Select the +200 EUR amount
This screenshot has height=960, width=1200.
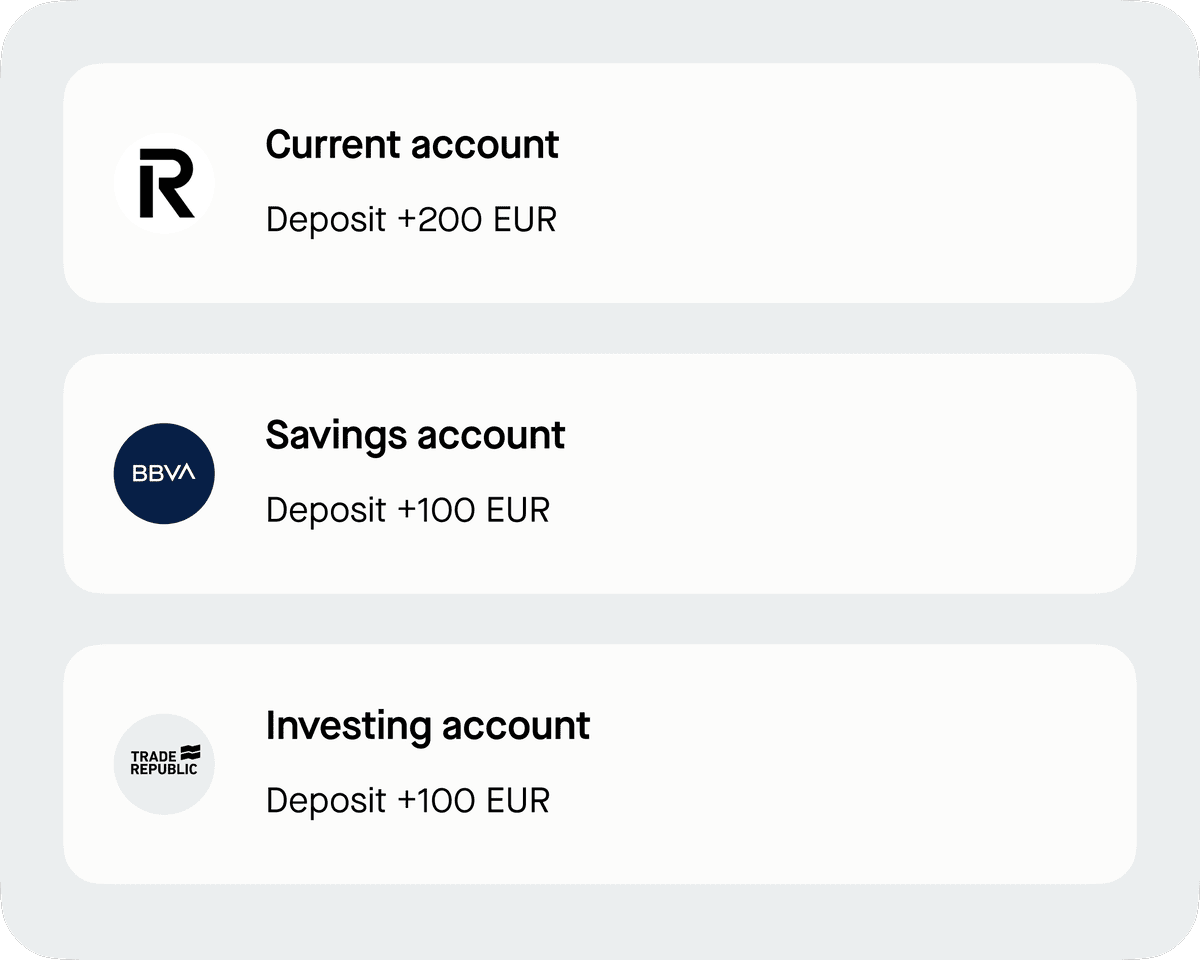477,220
